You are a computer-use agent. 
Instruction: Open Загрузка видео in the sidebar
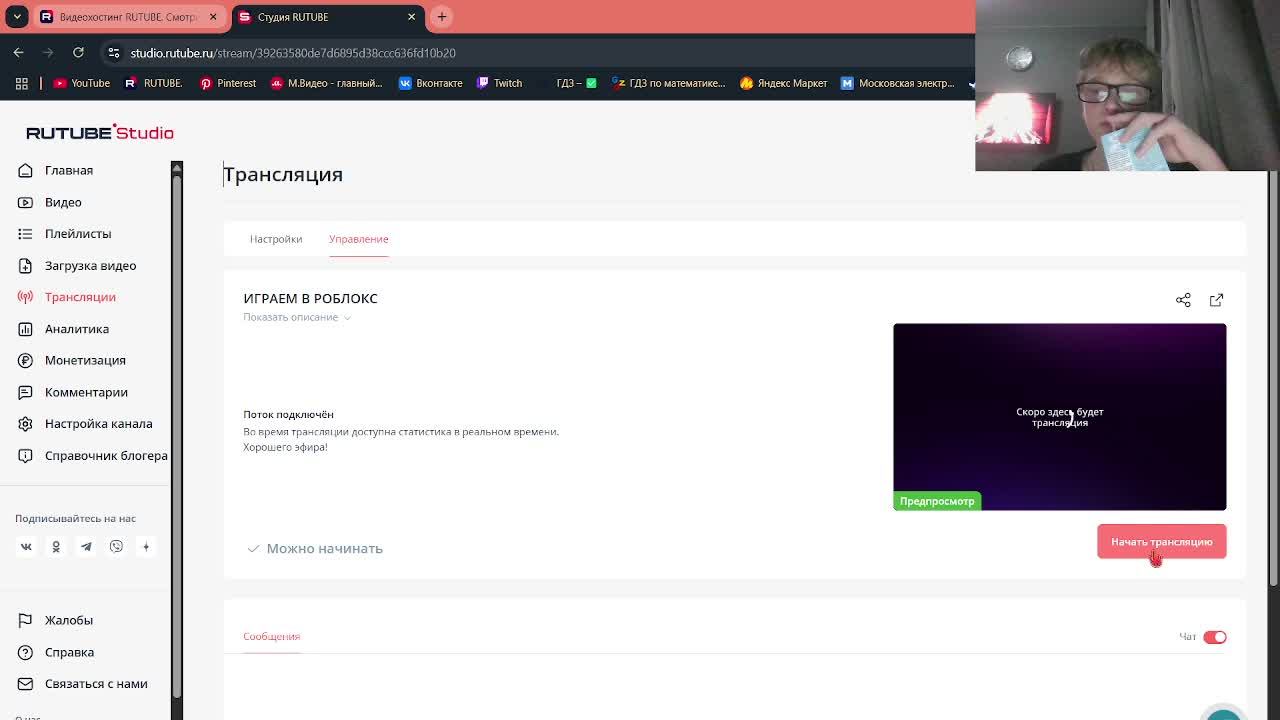90,265
